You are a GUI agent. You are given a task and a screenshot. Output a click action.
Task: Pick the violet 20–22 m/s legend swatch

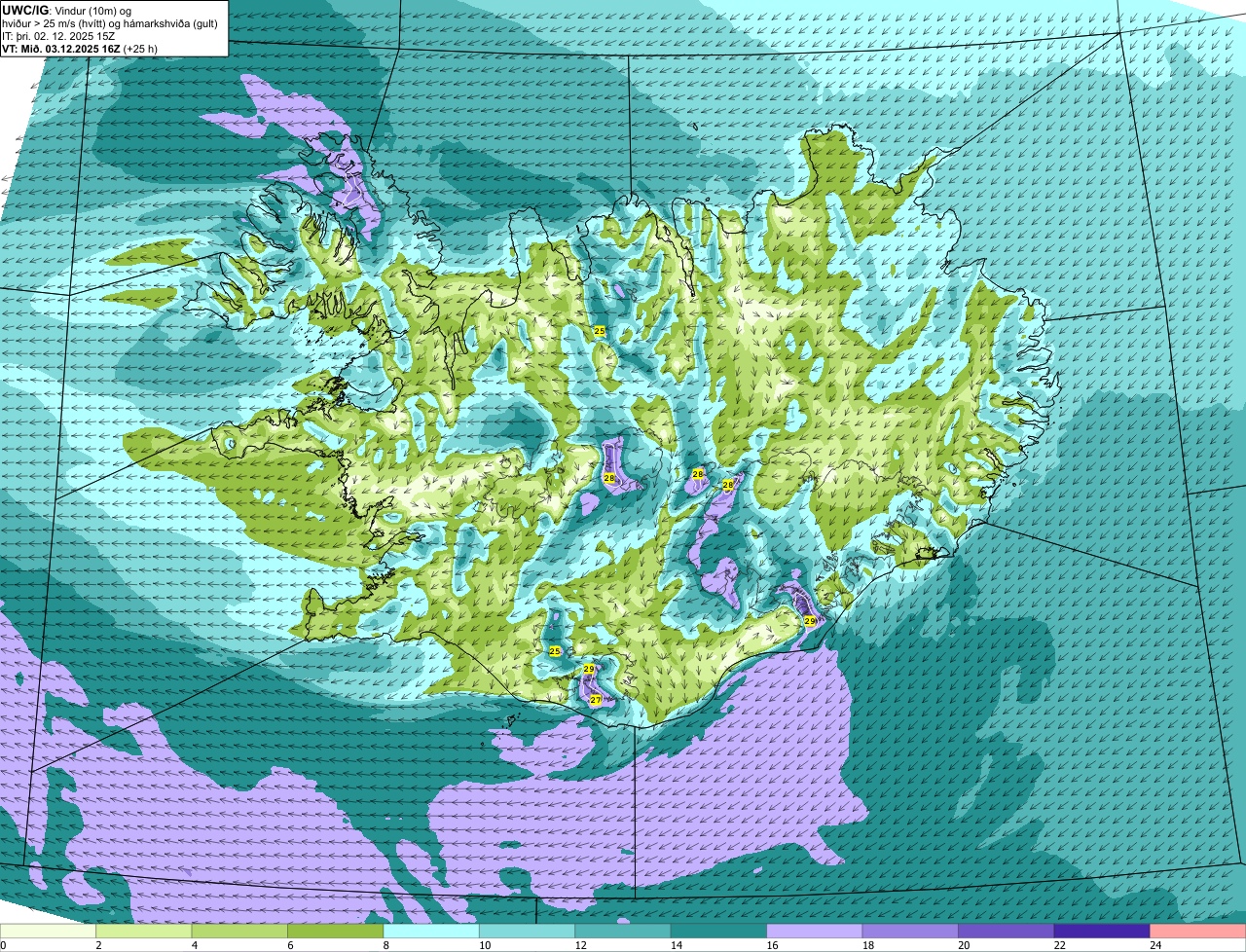pyautogui.click(x=1007, y=931)
